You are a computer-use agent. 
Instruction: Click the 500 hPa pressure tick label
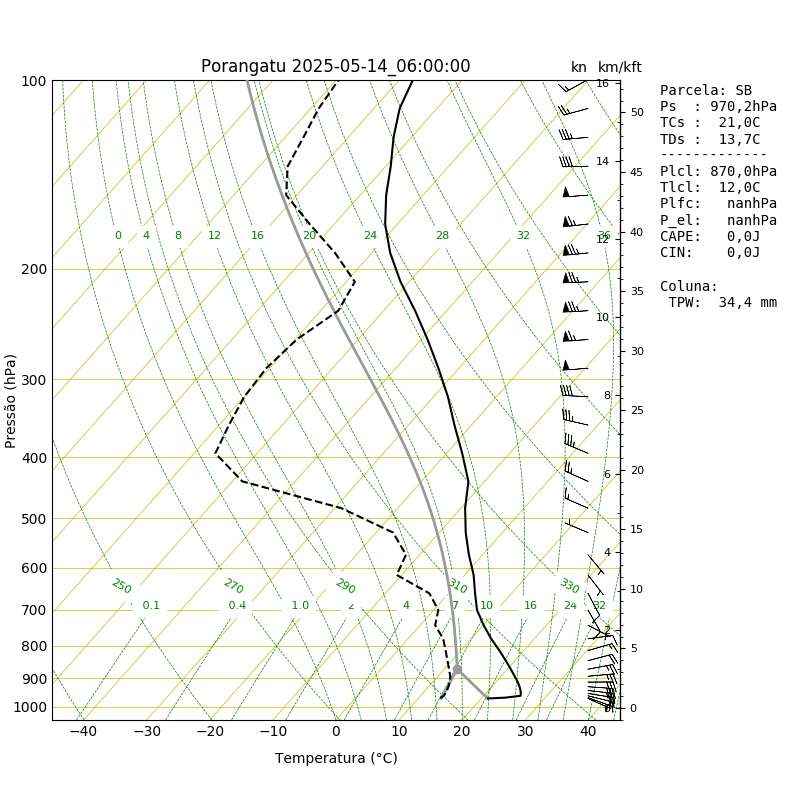pos(34,519)
